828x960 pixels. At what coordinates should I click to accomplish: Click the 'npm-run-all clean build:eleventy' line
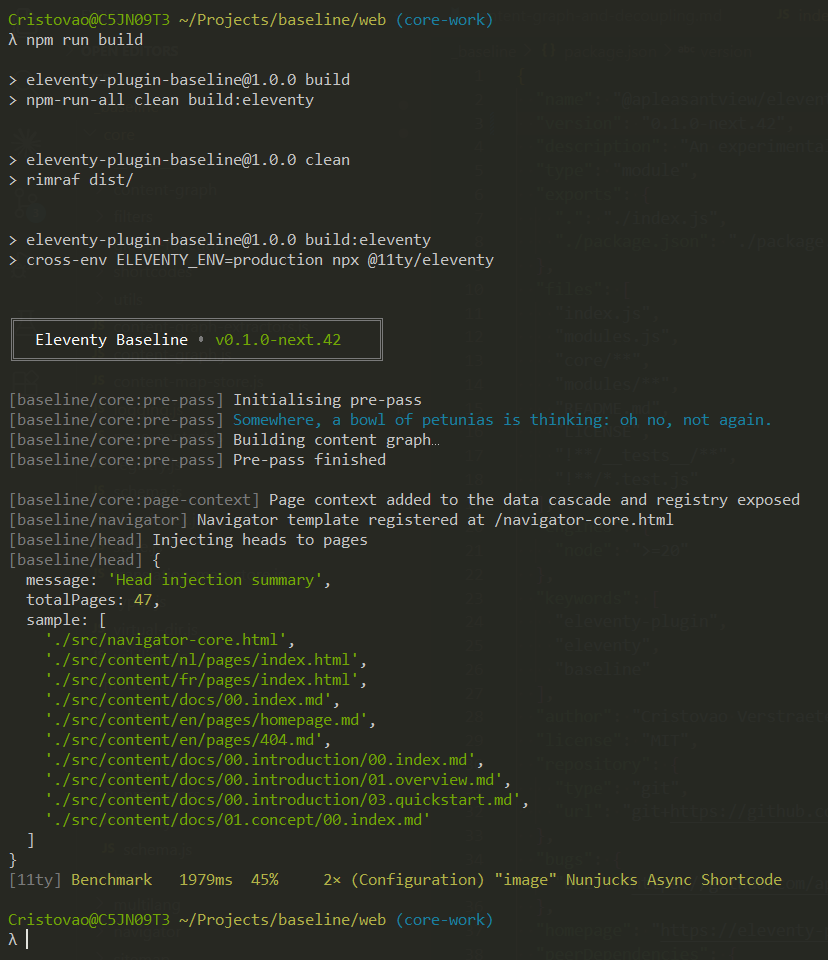[170, 100]
